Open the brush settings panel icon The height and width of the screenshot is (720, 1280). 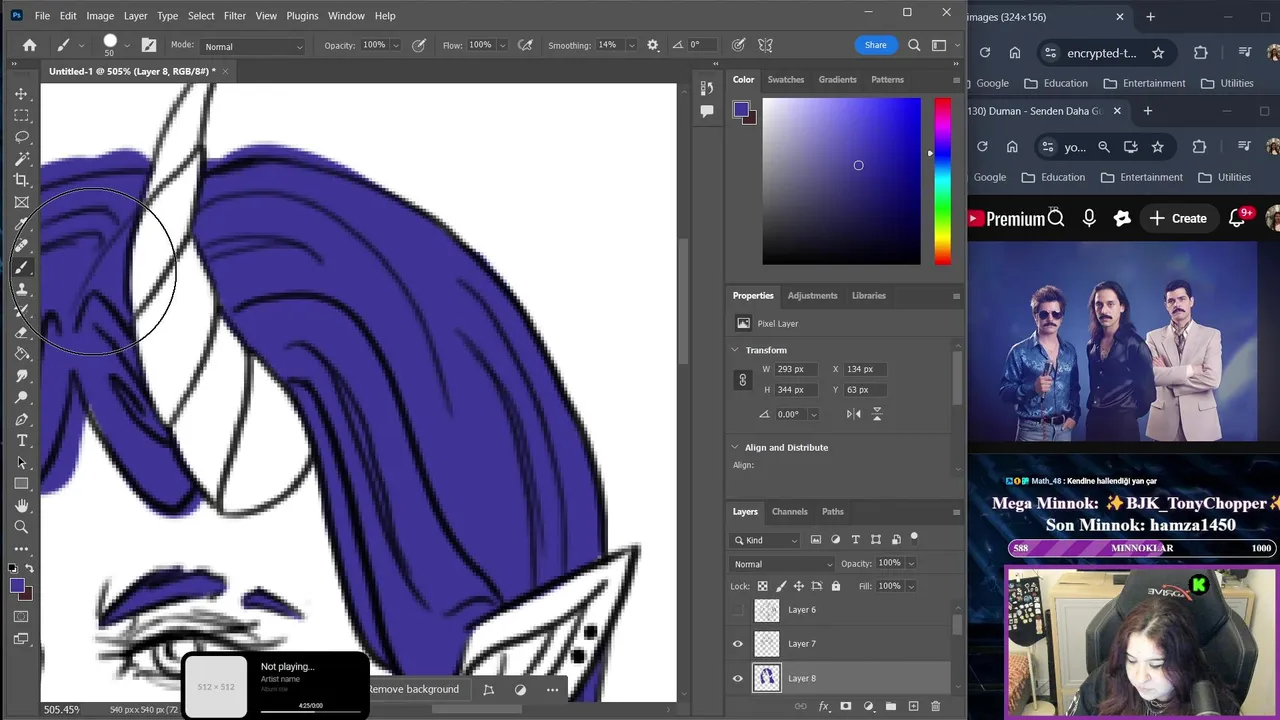click(149, 45)
